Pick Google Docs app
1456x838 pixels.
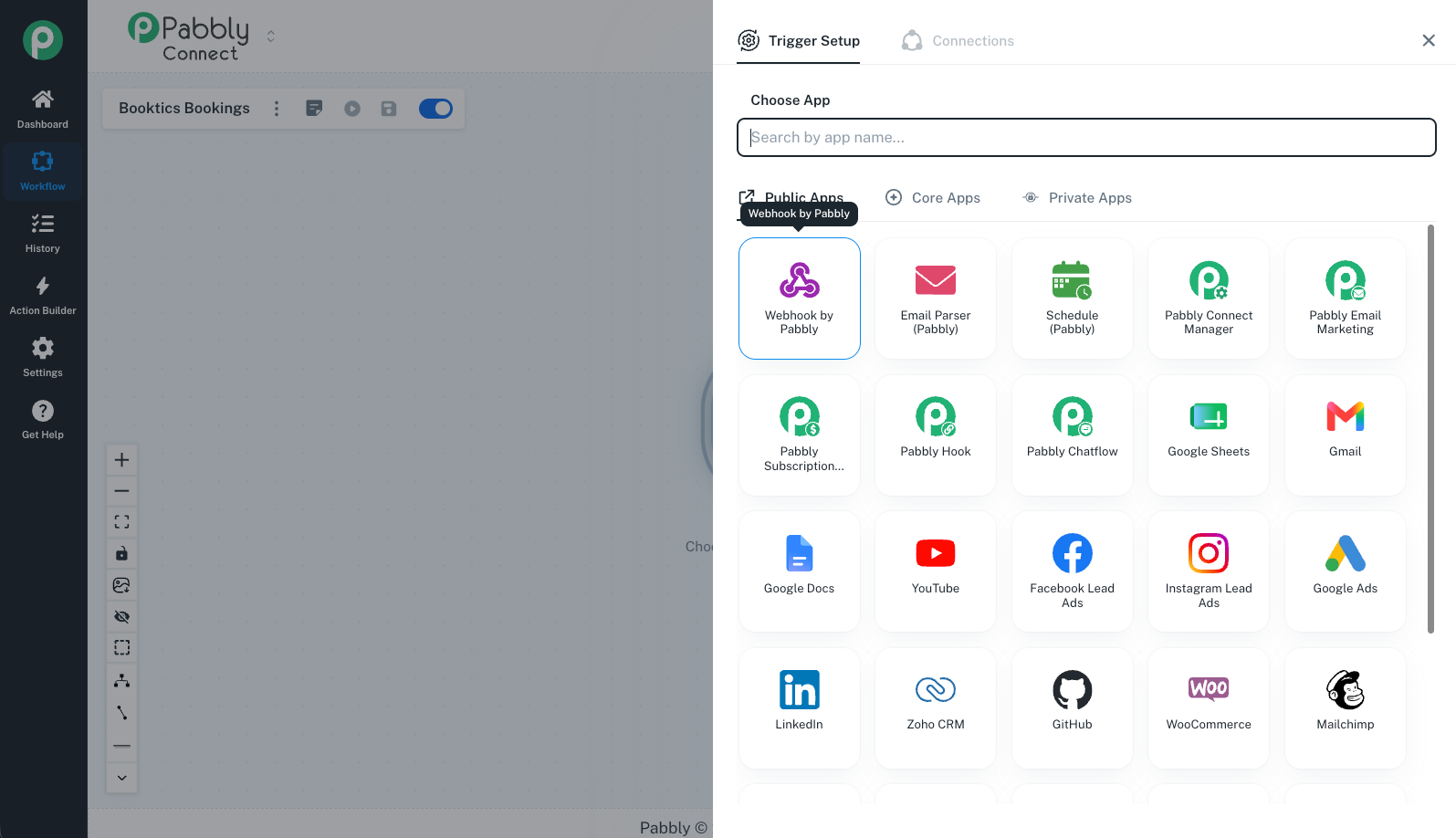(799, 571)
